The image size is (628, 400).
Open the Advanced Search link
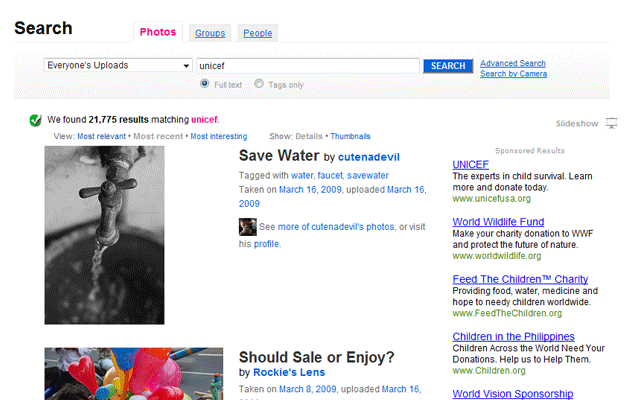513,63
